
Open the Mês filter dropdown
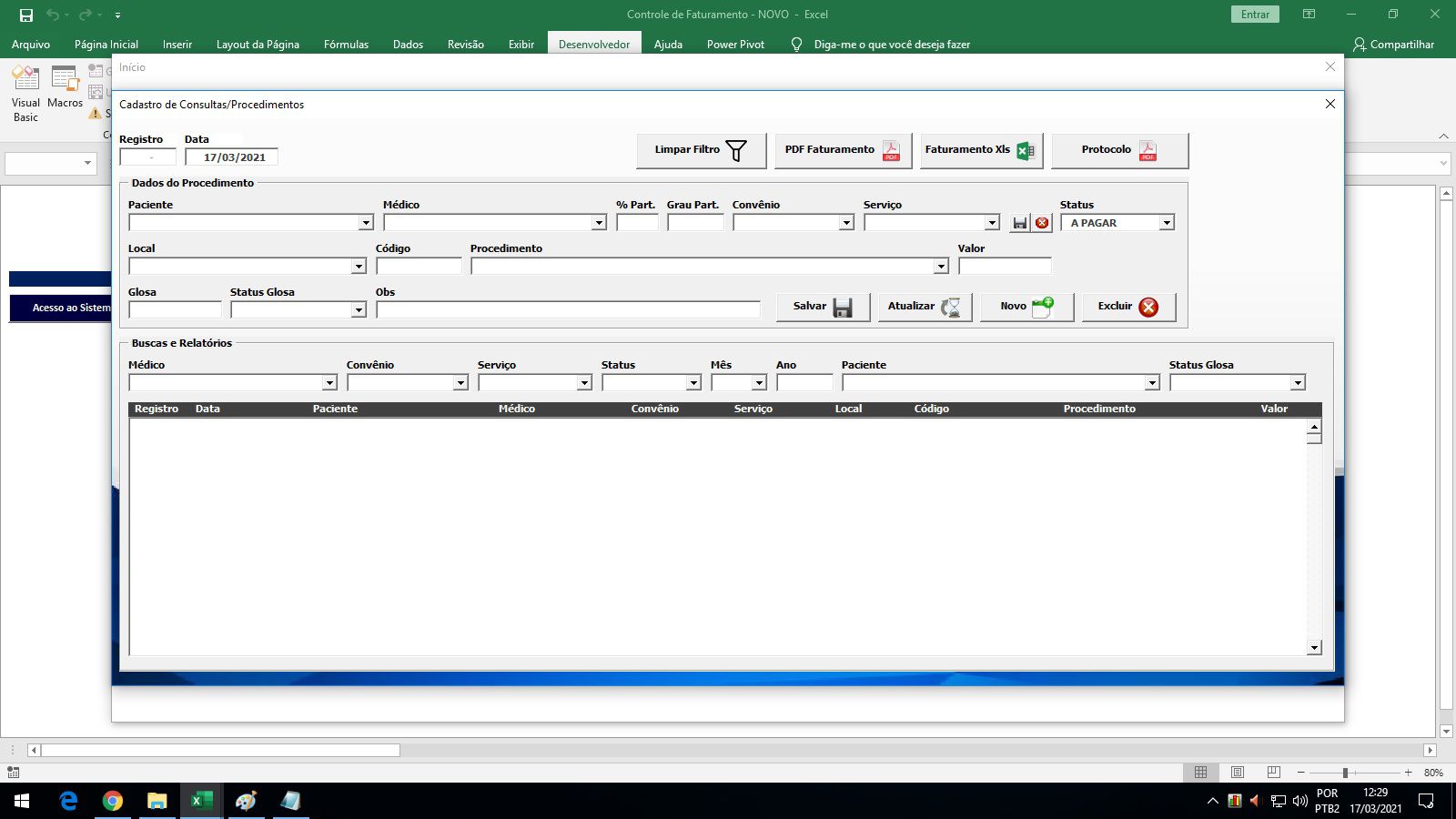tap(759, 383)
